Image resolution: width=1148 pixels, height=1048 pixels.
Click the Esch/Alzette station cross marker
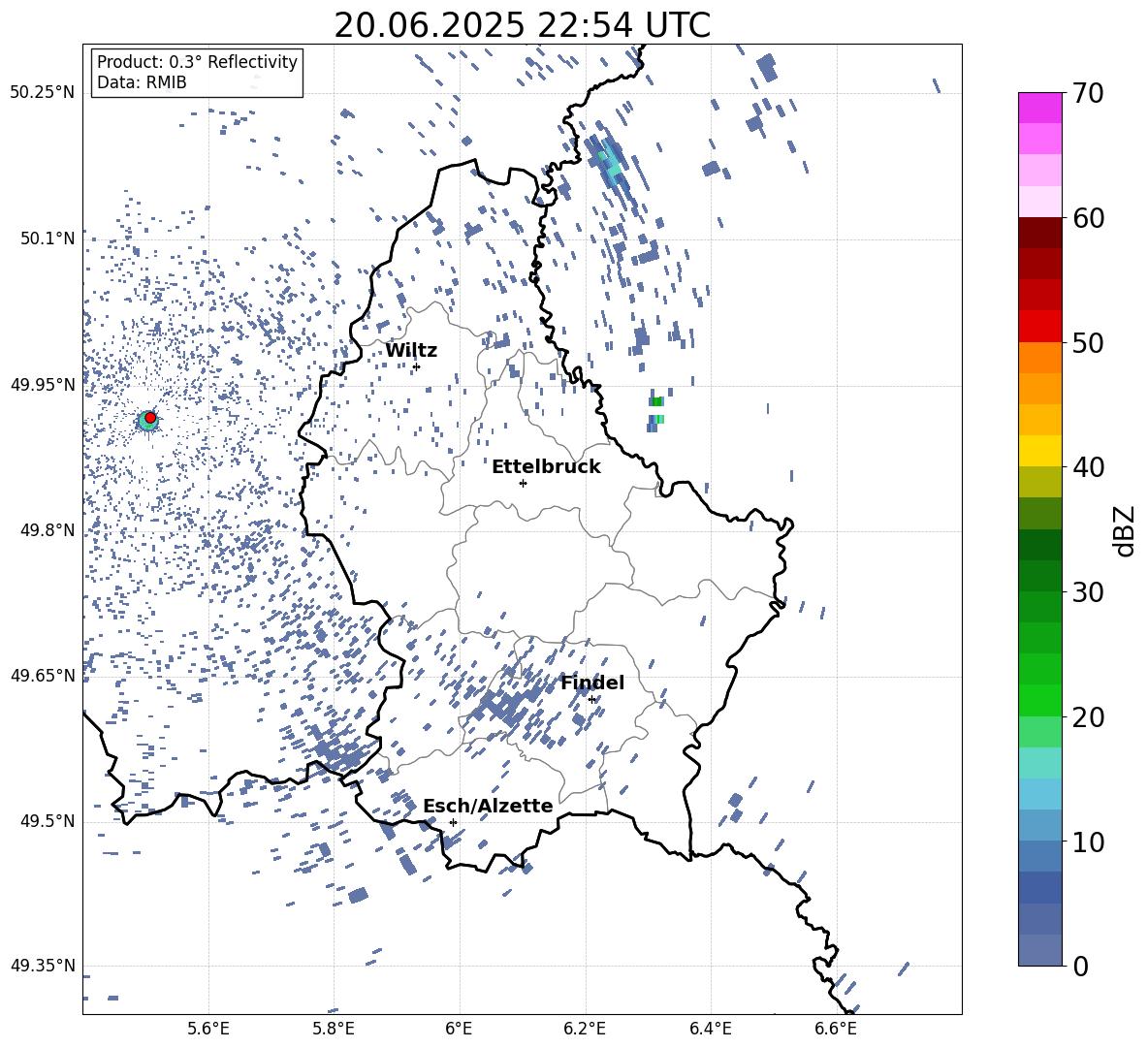point(453,822)
